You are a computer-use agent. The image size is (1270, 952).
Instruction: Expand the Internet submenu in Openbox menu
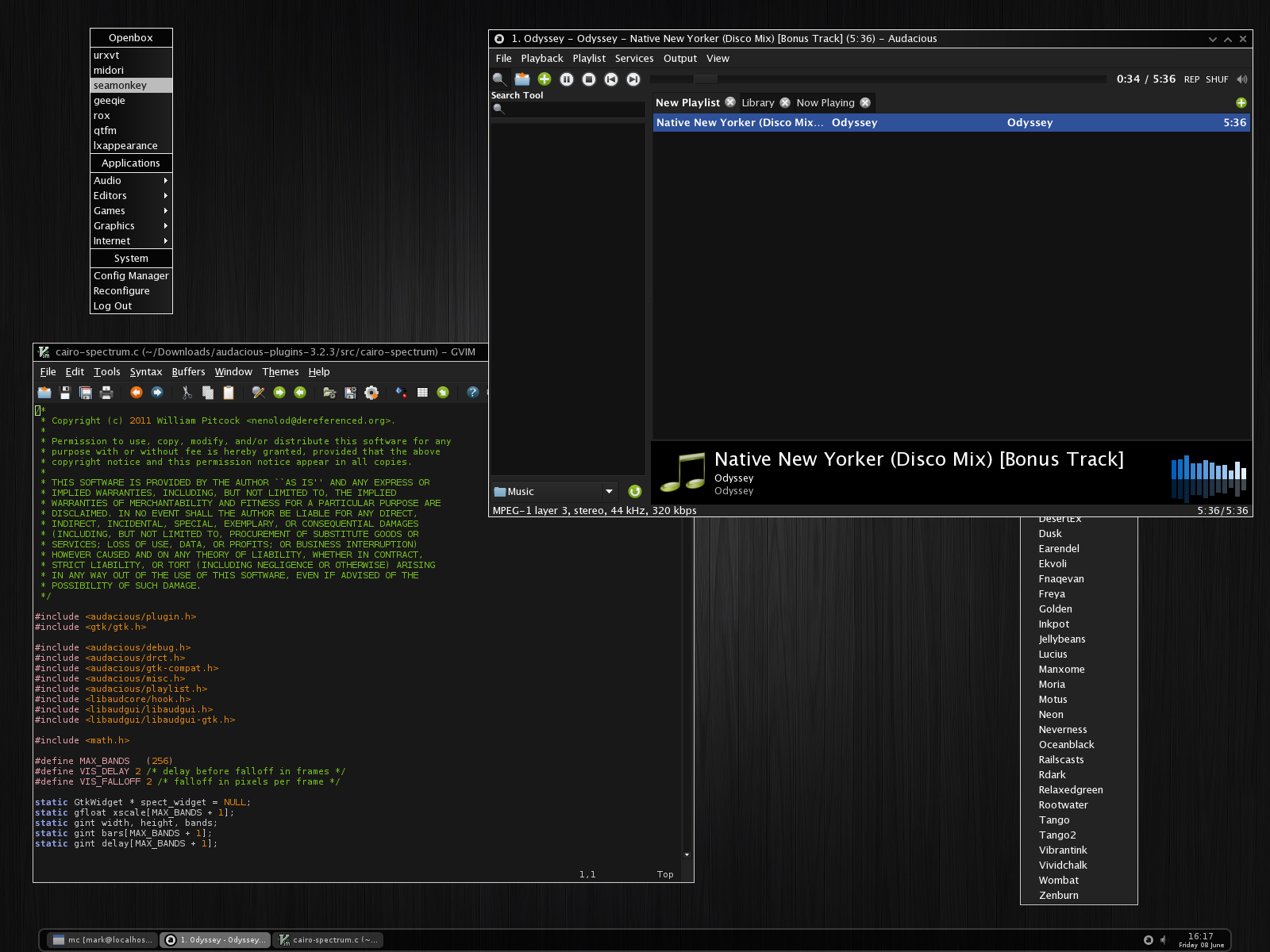pos(131,240)
